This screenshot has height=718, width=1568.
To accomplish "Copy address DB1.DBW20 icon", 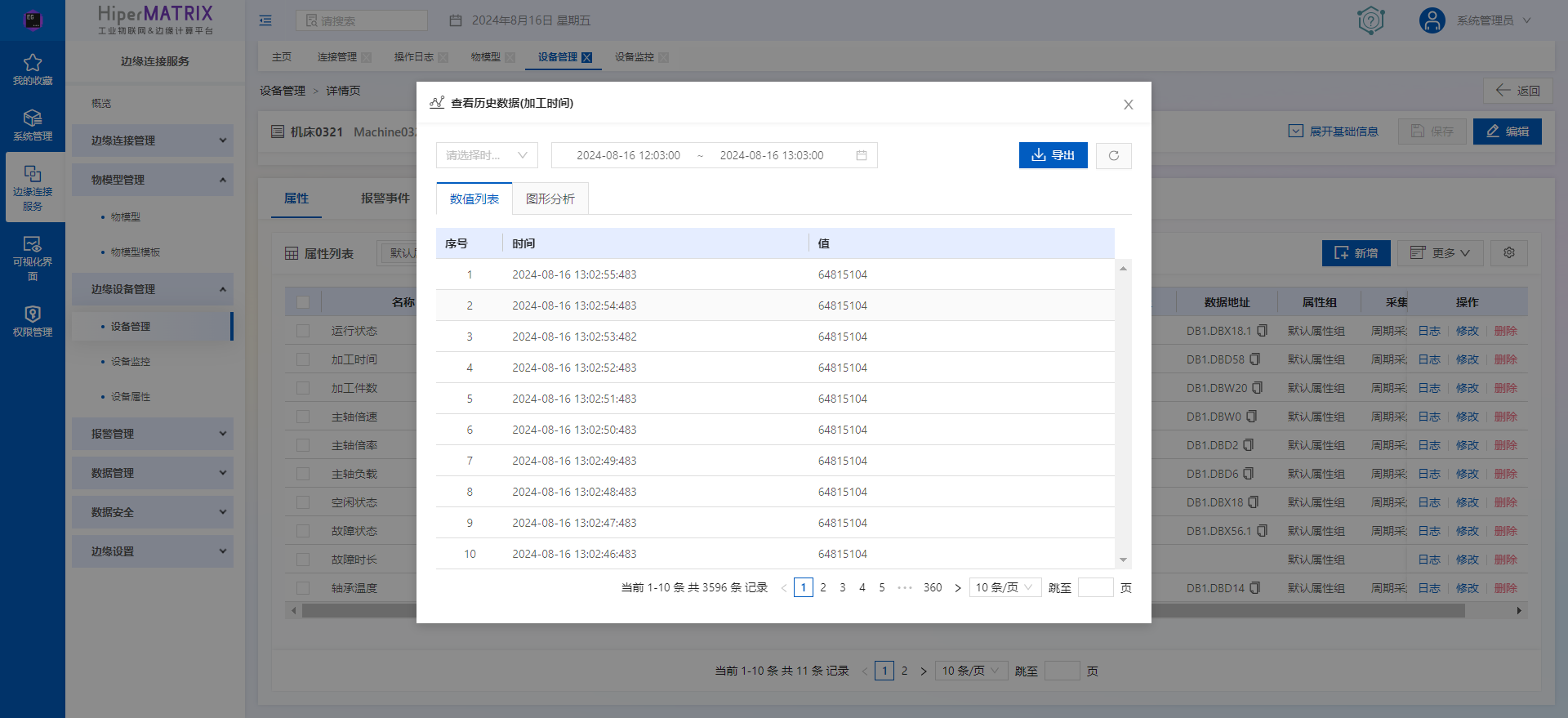I will click(x=1258, y=388).
